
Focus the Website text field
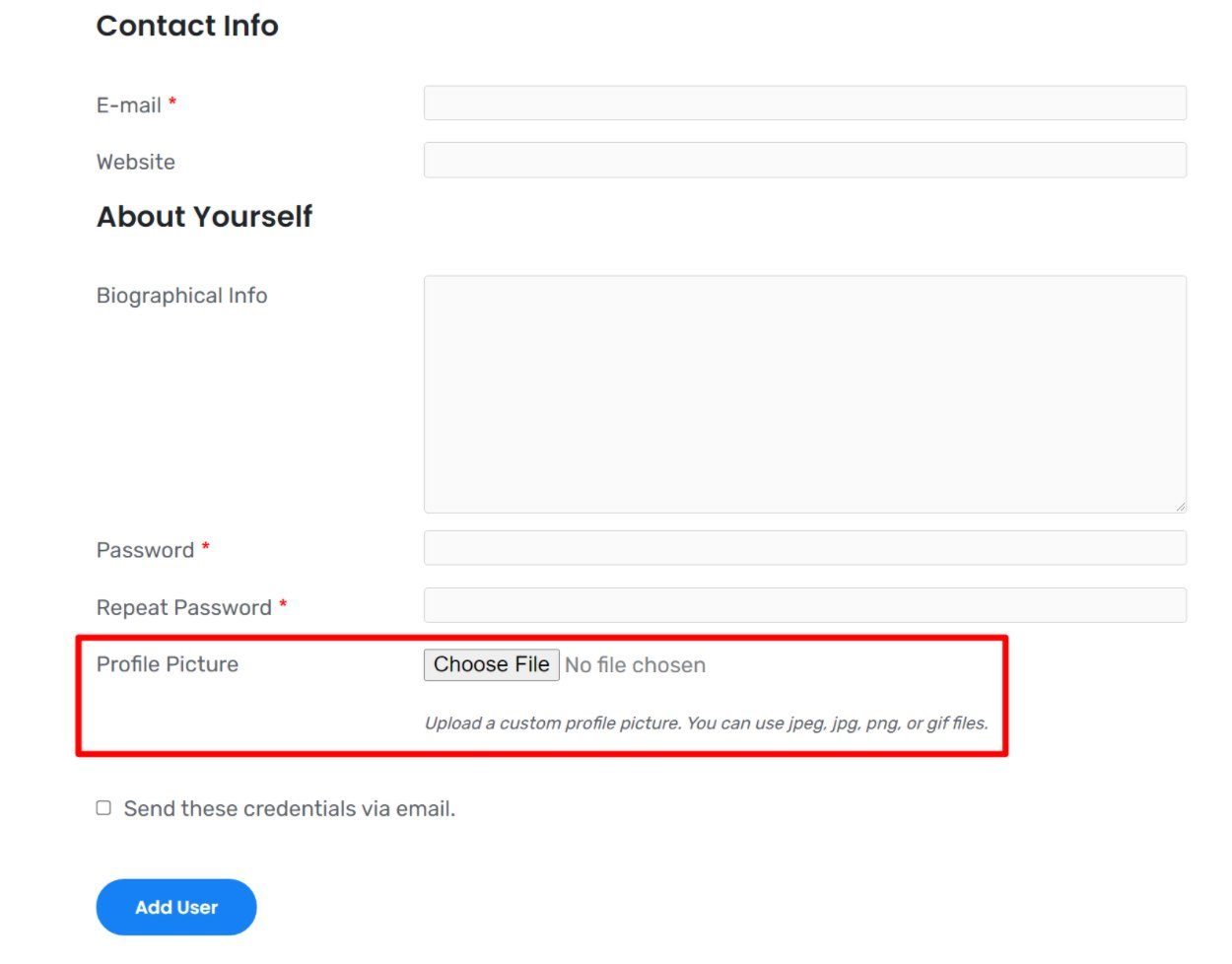coord(804,161)
